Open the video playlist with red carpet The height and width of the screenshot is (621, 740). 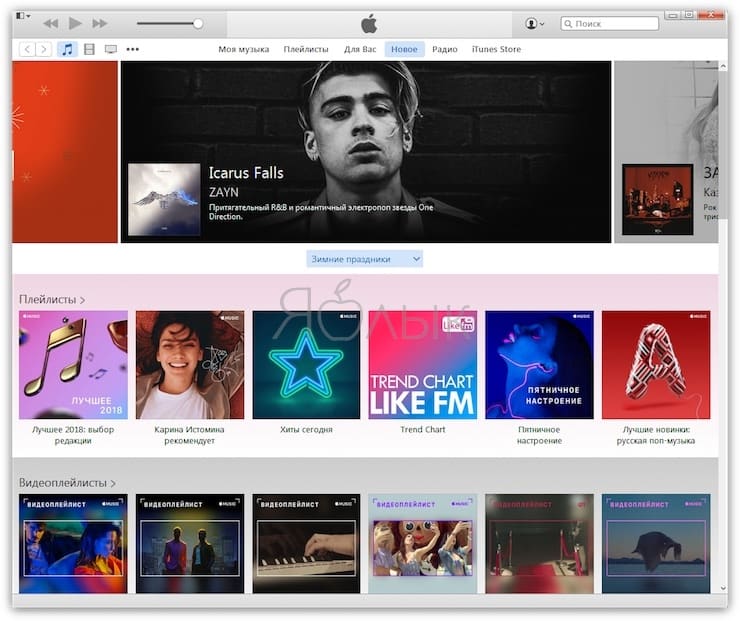tap(539, 544)
